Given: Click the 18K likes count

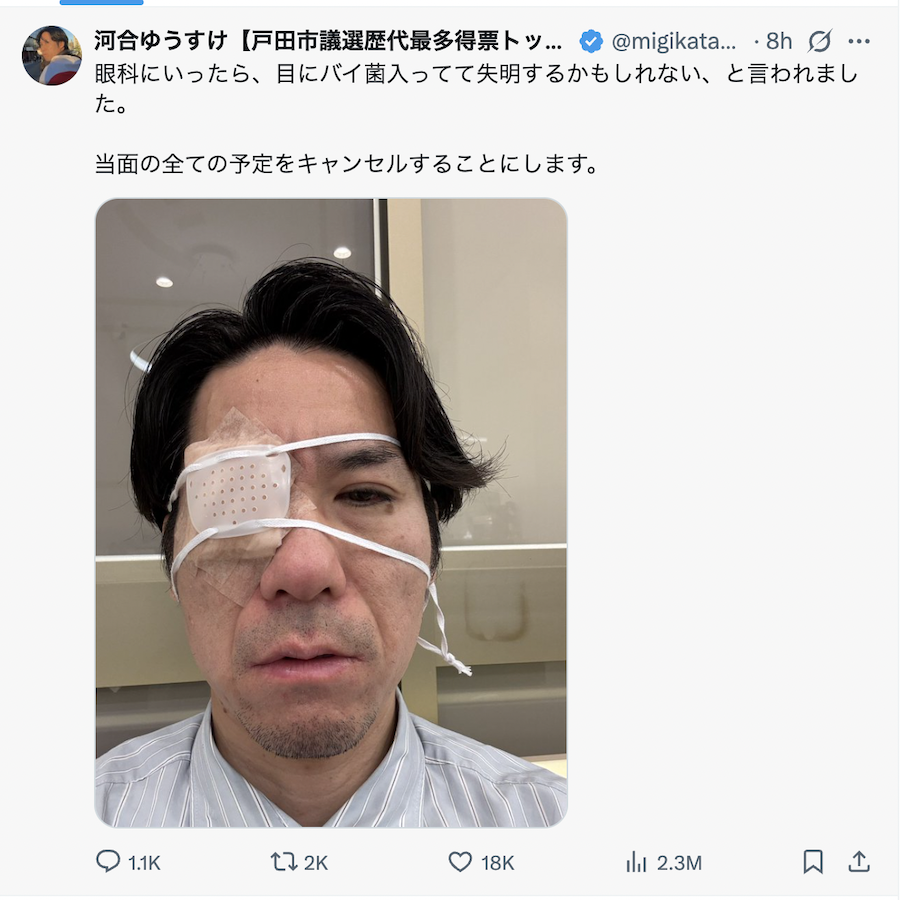Looking at the screenshot, I should pos(498,863).
